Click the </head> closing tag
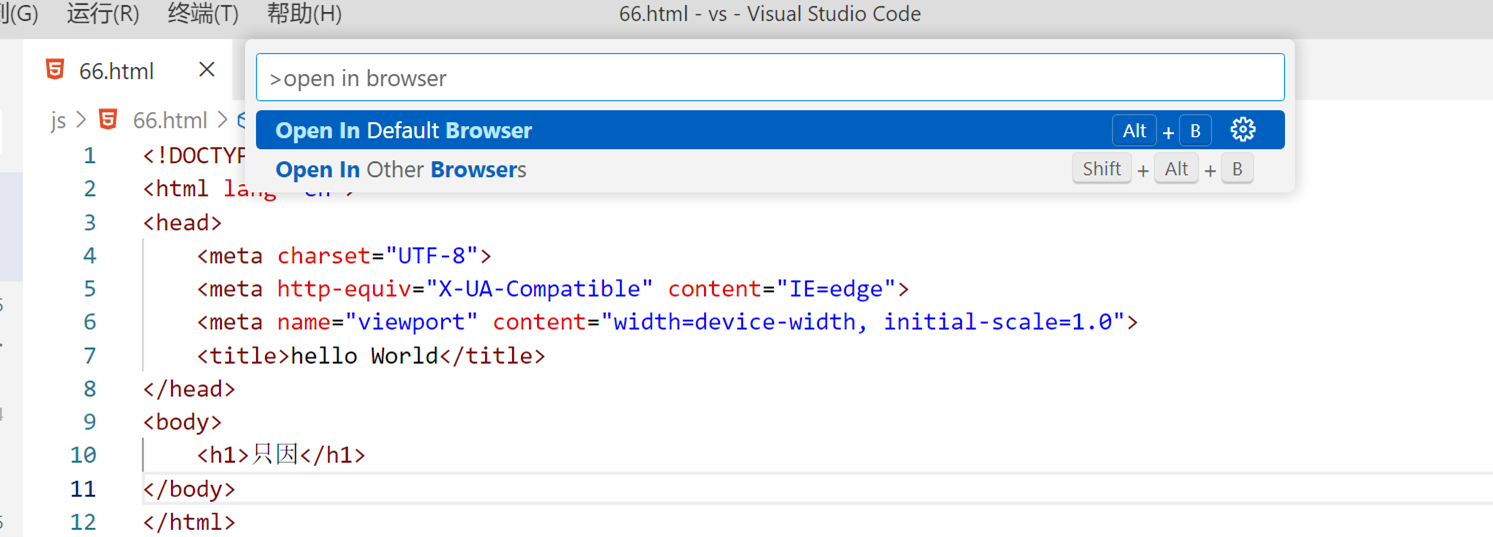This screenshot has width=1493, height=537. tap(190, 388)
